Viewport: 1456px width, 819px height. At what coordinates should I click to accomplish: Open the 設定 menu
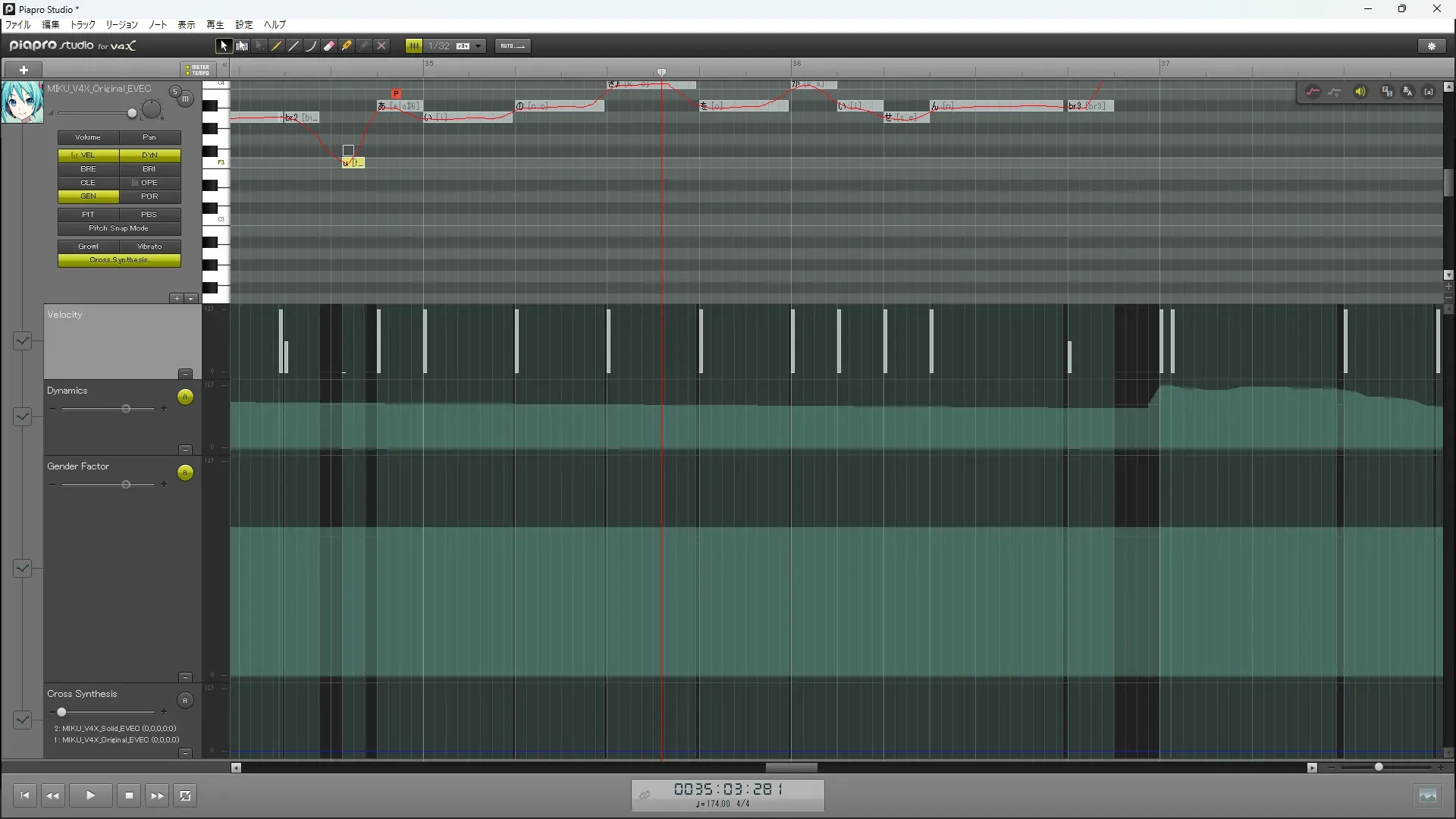coord(243,25)
